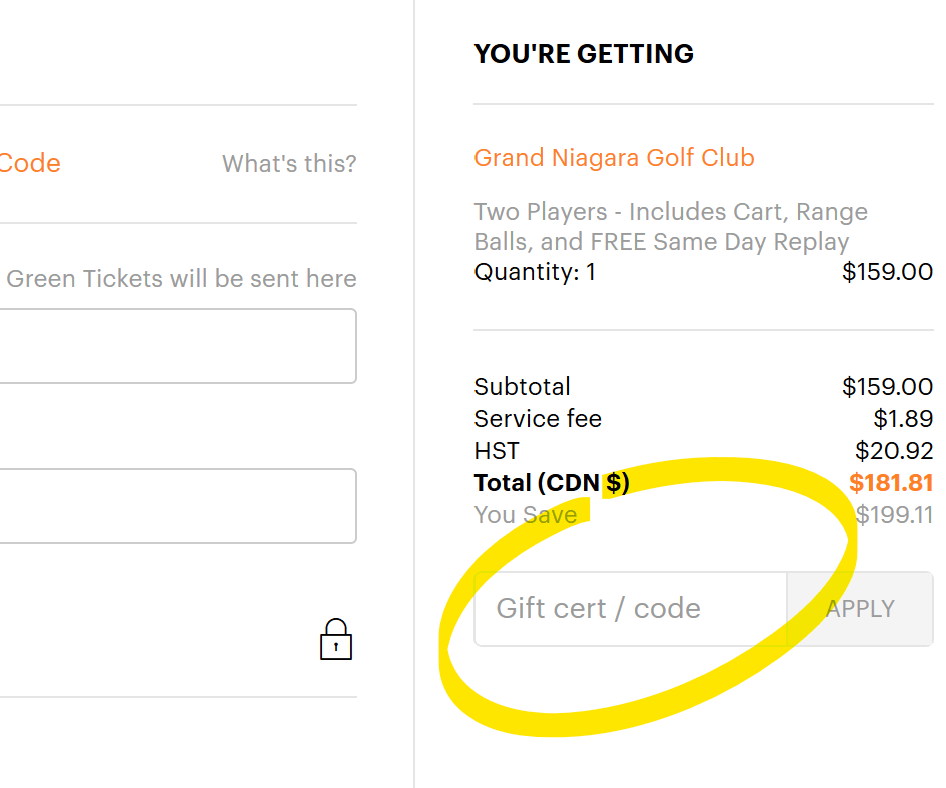
Task: Click the "Quantity: 1" label
Action: [535, 272]
